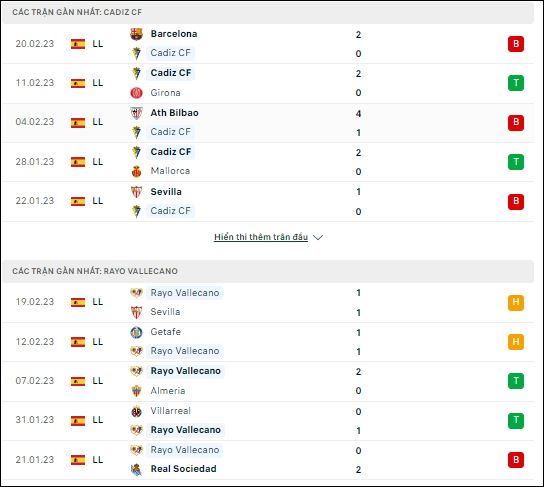The width and height of the screenshot is (544, 487).
Task: Click red B badge for Real Sociedad match
Action: click(516, 460)
